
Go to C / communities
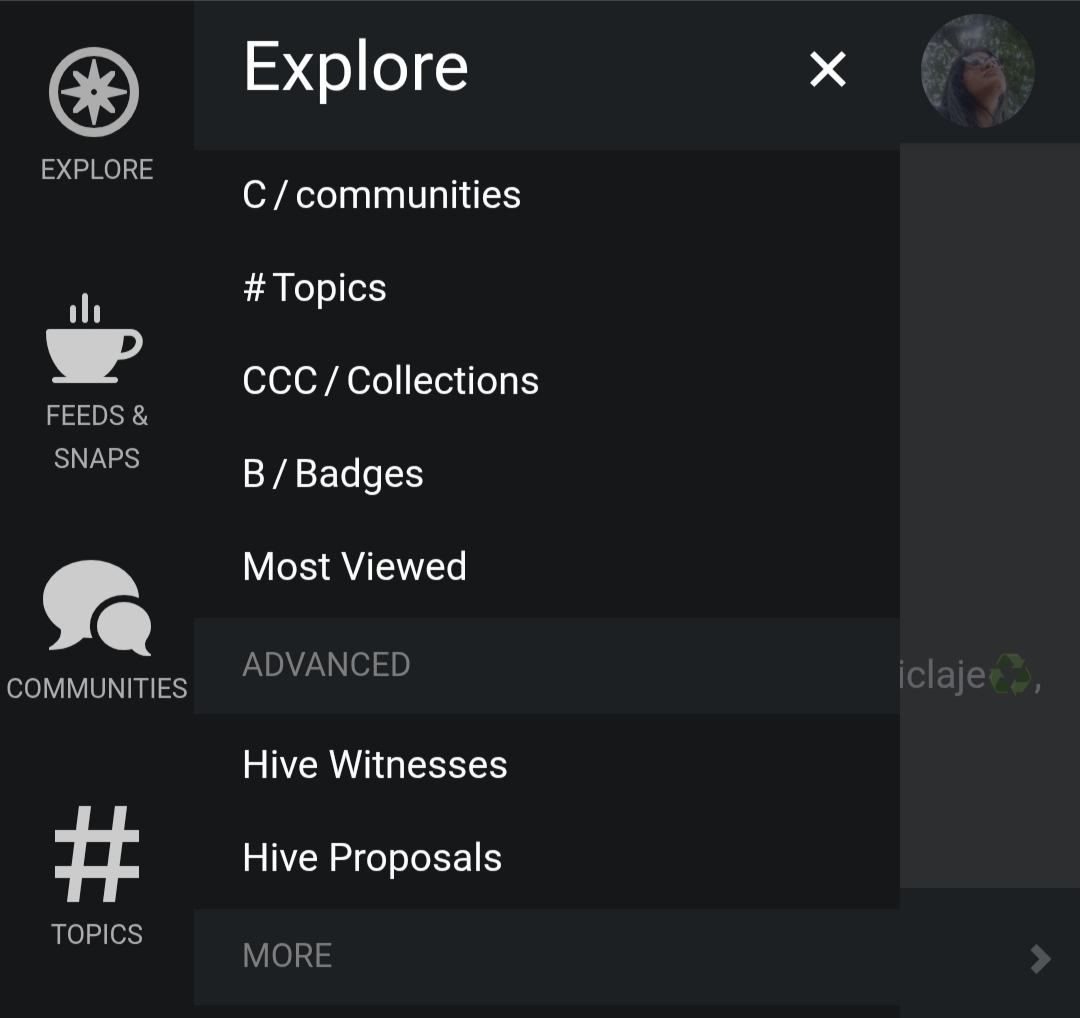tap(381, 195)
